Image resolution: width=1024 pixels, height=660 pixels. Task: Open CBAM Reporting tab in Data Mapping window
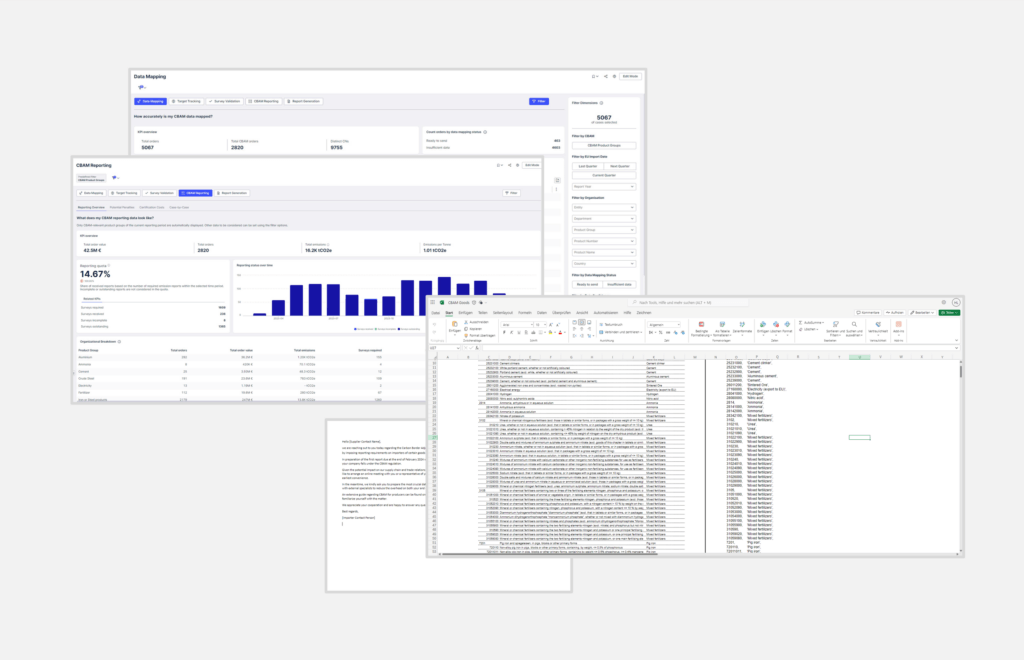264,101
